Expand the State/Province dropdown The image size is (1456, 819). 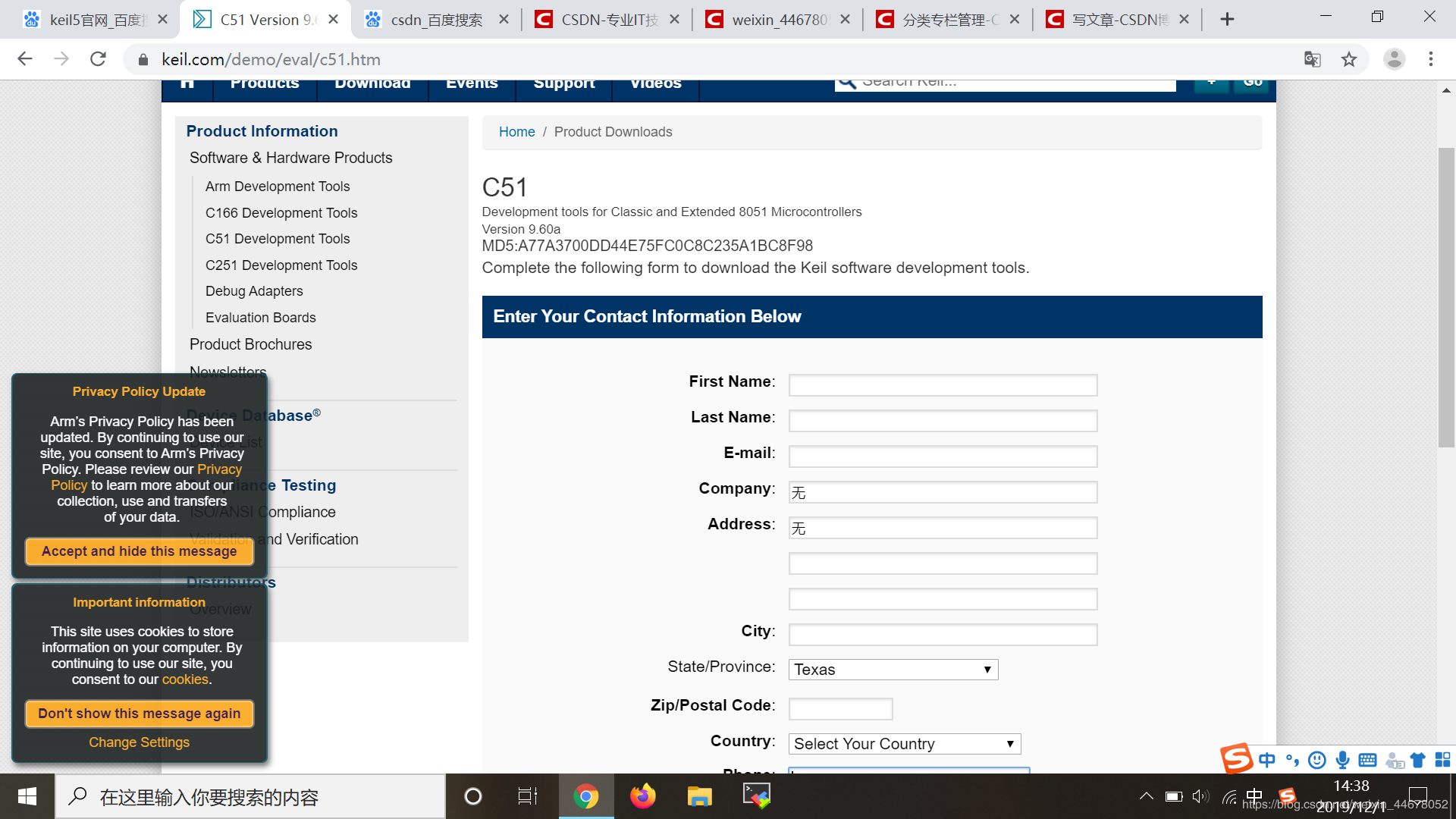coord(893,670)
